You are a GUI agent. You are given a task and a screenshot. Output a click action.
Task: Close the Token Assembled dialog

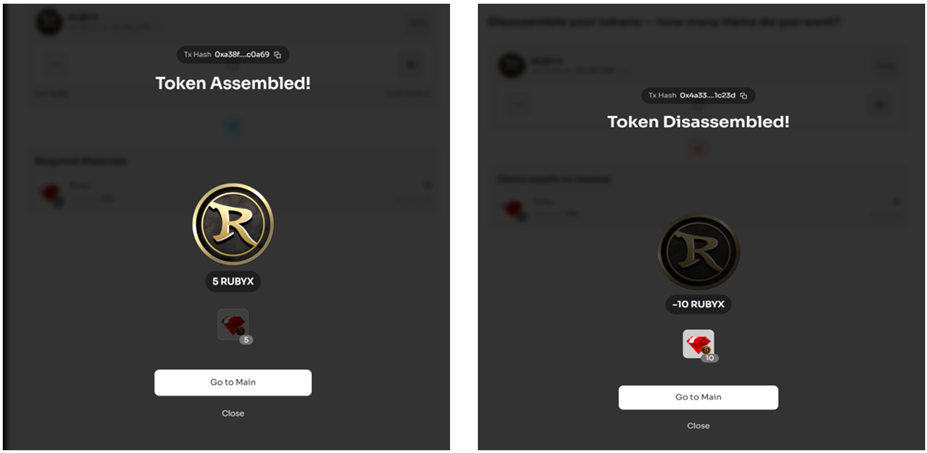click(232, 413)
